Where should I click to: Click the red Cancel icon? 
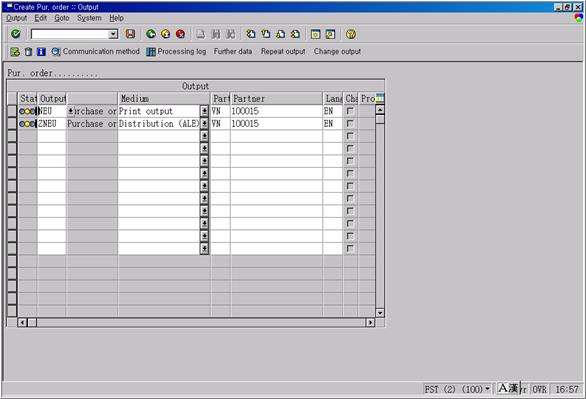(x=181, y=34)
